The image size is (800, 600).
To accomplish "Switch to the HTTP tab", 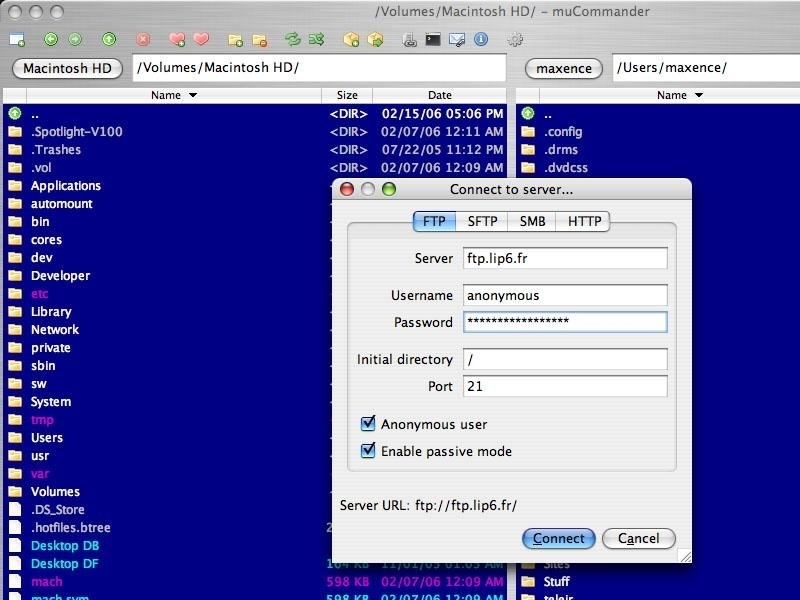I will coord(584,221).
